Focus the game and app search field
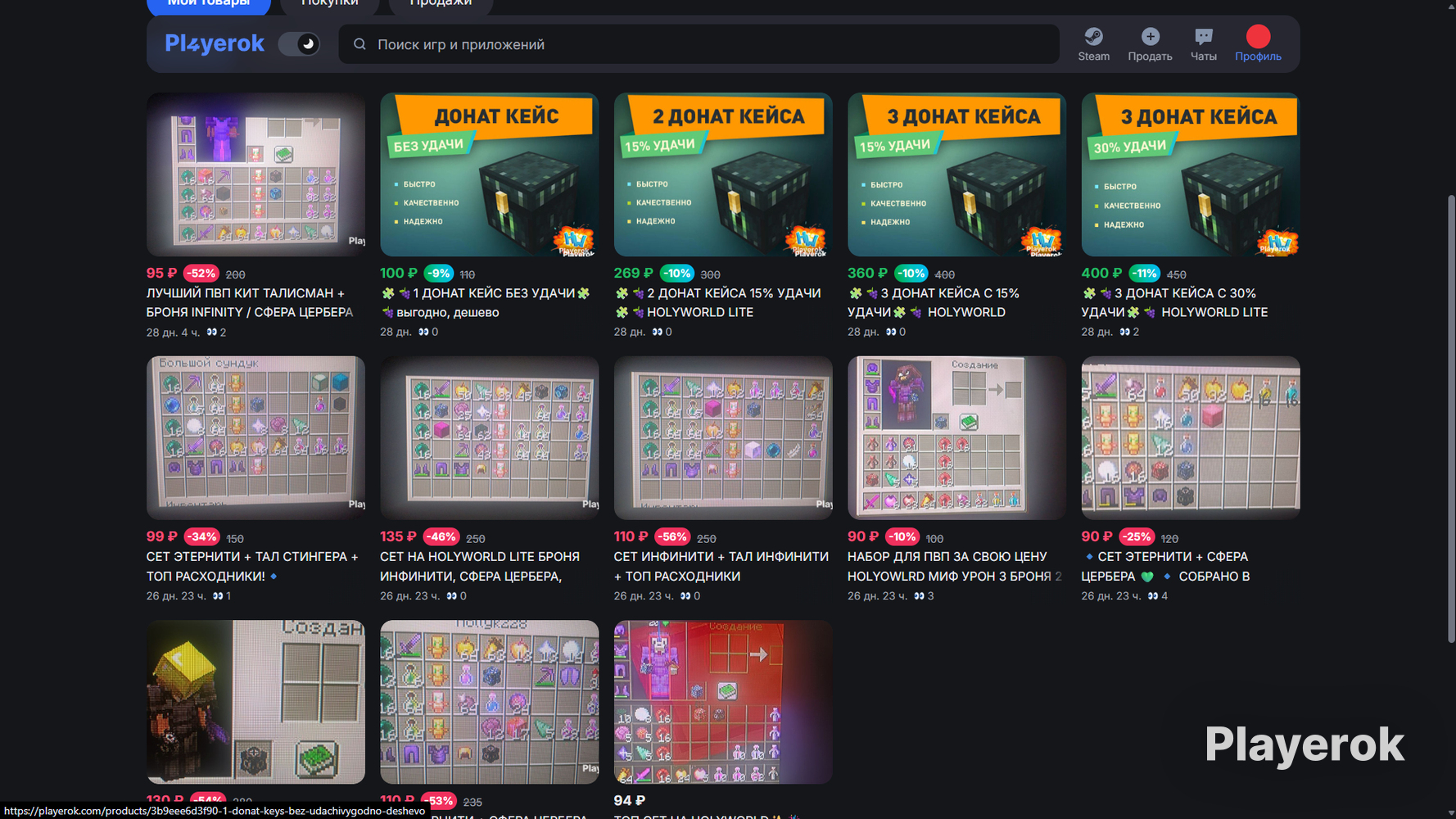The width and height of the screenshot is (1456, 819). pyautogui.click(x=699, y=44)
